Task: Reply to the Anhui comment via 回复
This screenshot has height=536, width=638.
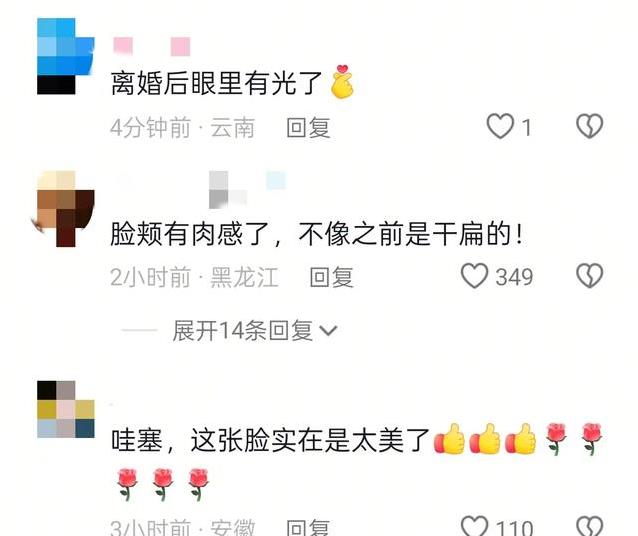Action: pyautogui.click(x=308, y=527)
